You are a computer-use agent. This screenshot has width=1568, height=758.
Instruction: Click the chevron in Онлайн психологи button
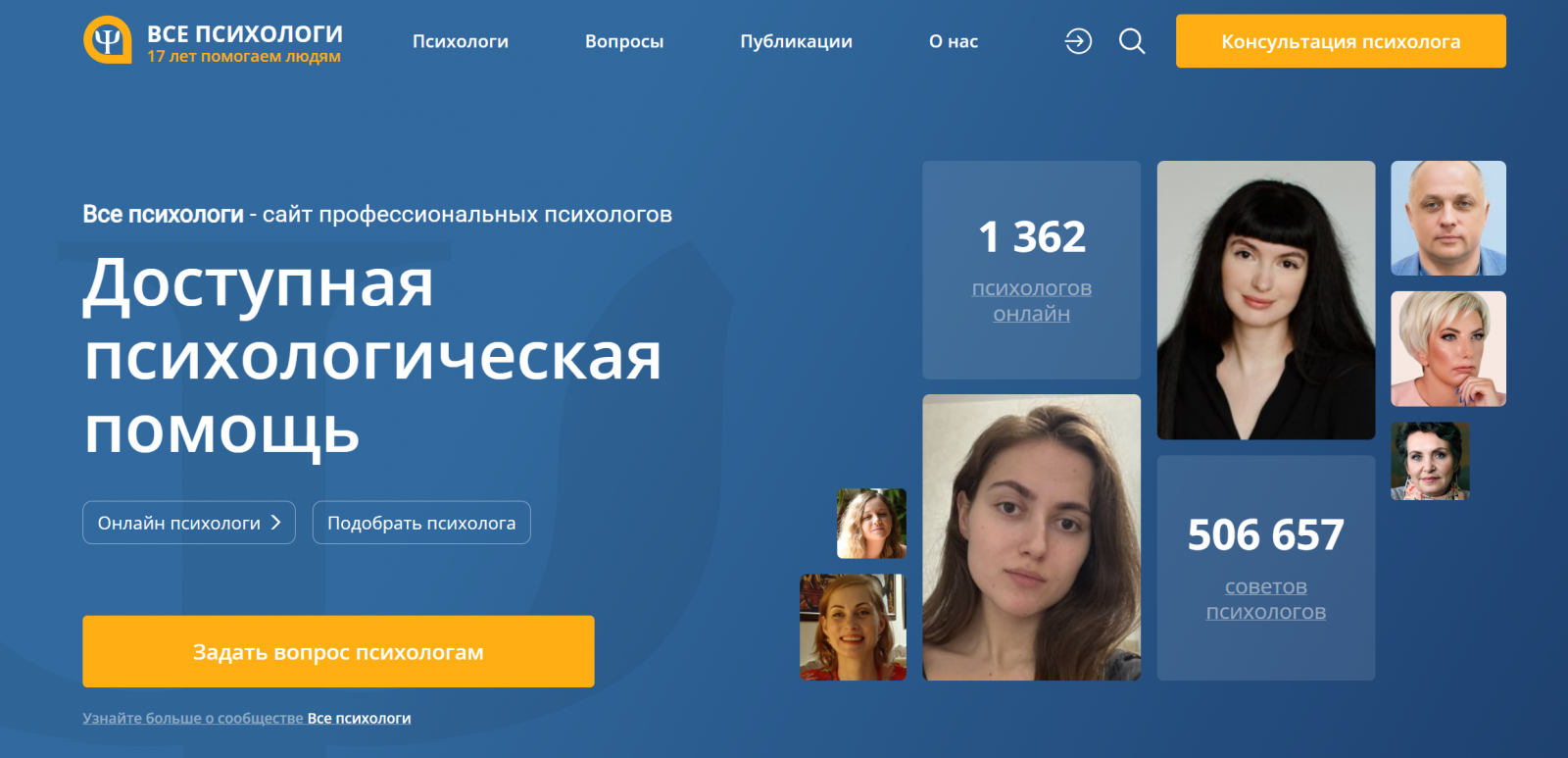pos(275,523)
